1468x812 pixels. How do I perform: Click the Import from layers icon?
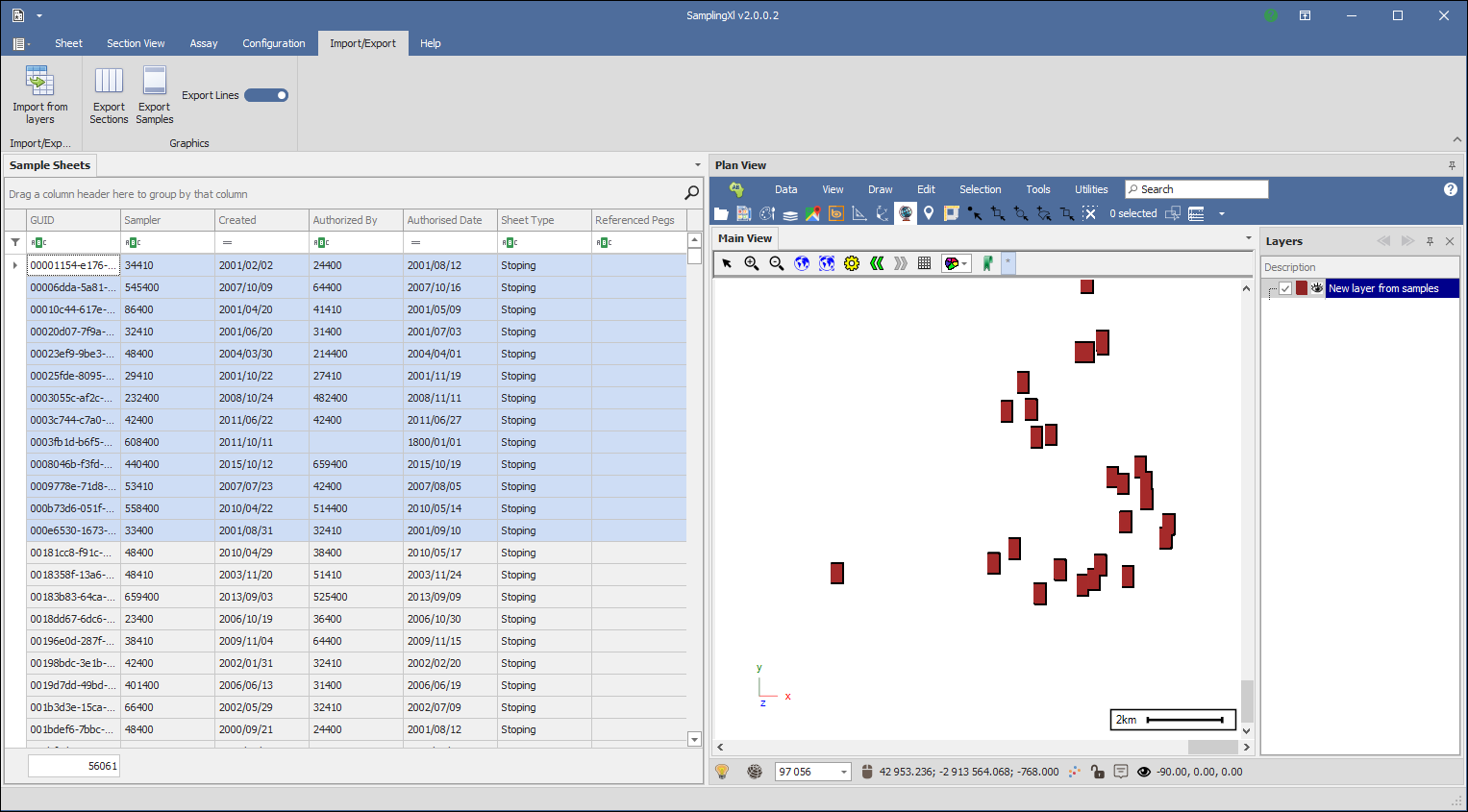[x=39, y=82]
